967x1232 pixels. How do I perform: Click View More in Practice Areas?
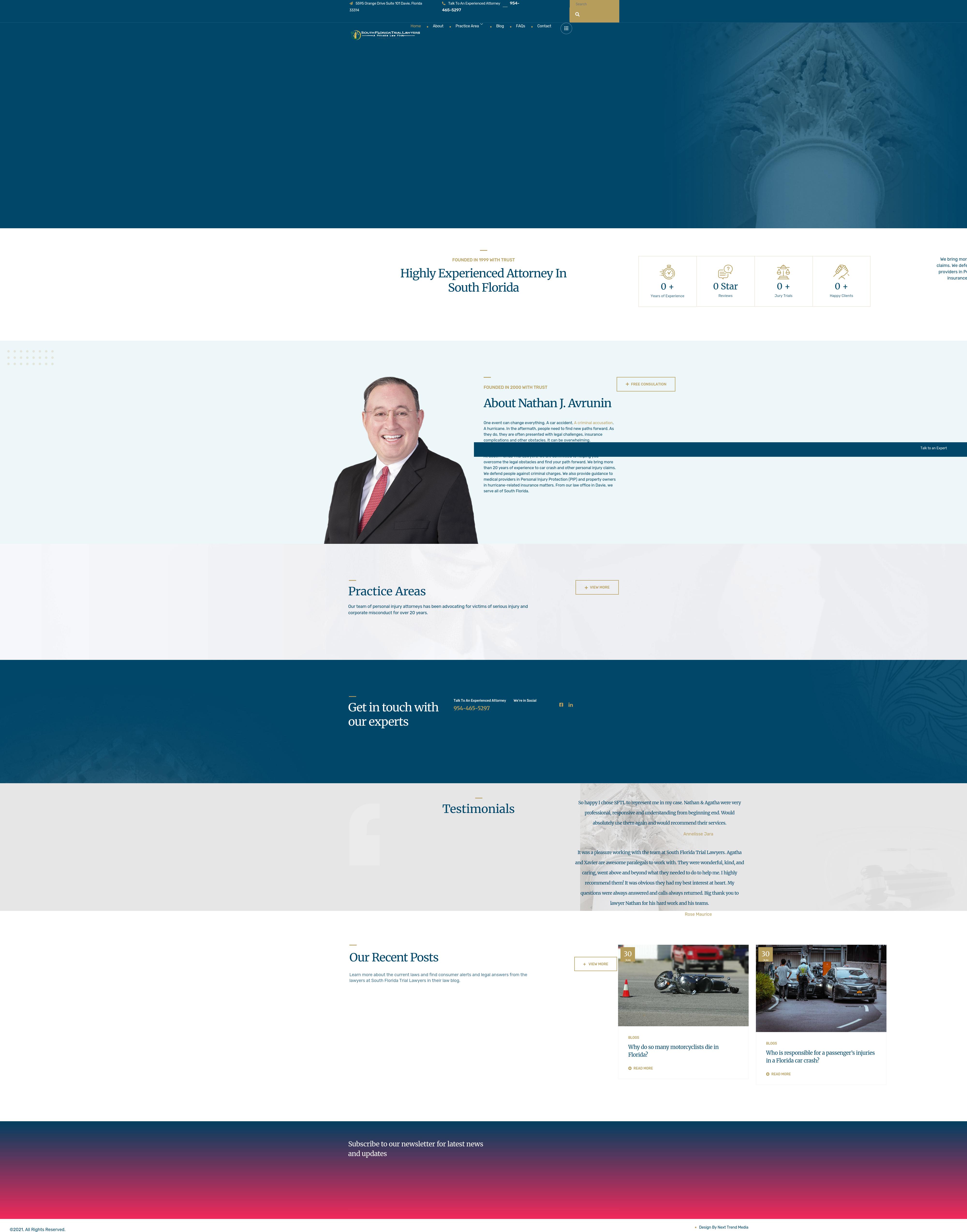click(597, 588)
